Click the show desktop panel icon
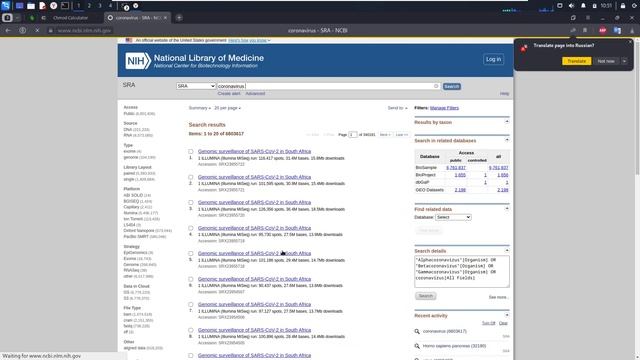The image size is (640, 360). [x=19, y=6]
